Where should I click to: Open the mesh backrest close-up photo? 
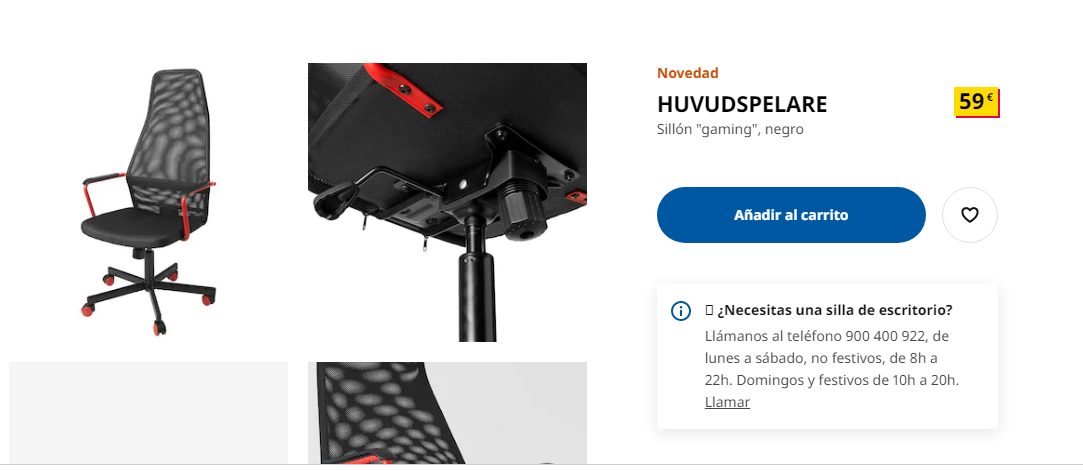(x=448, y=413)
